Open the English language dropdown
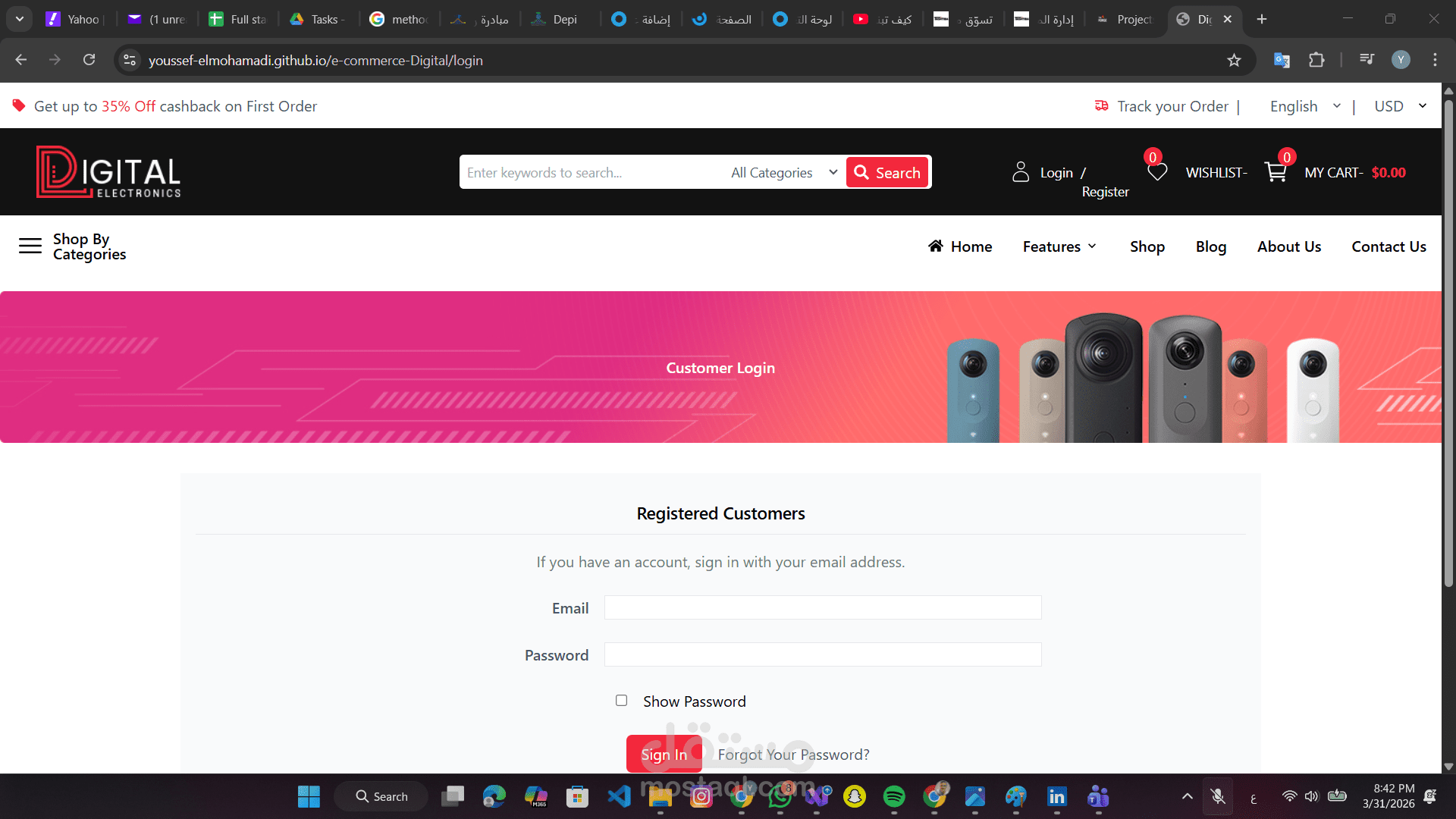1456x819 pixels. pyautogui.click(x=1305, y=106)
